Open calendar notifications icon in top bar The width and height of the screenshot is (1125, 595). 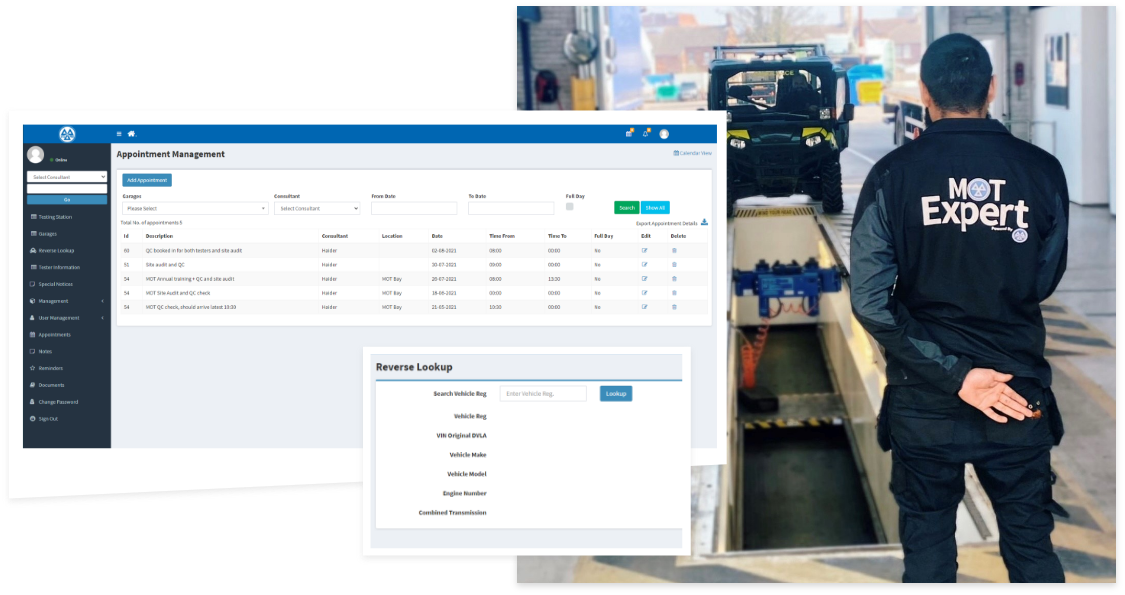(629, 133)
